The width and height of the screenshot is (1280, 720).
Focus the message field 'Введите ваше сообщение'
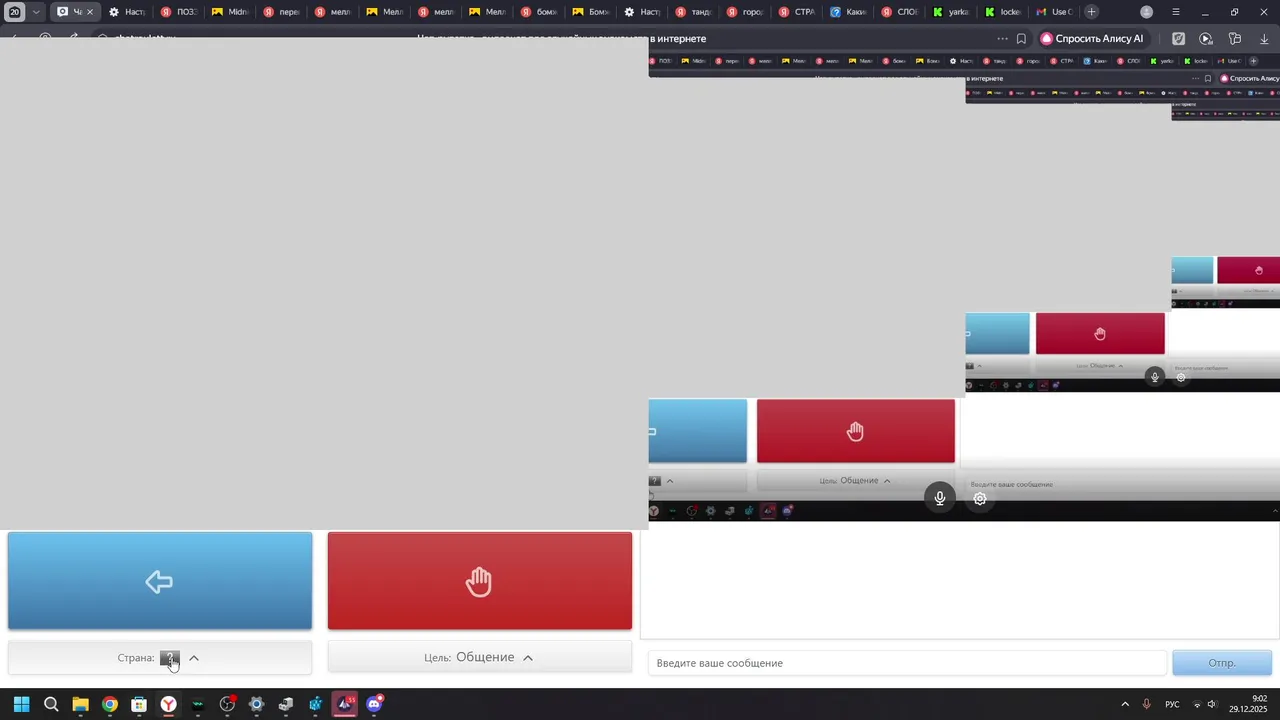coord(907,663)
